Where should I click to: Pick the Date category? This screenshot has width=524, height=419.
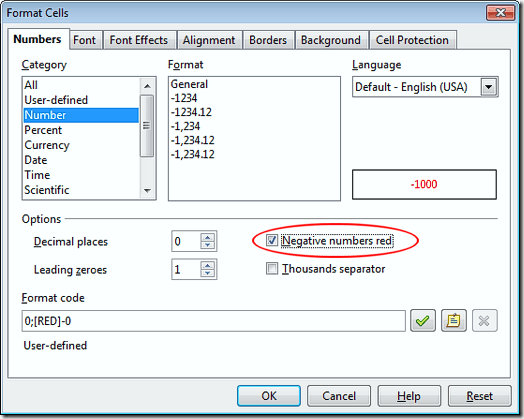tap(81, 160)
